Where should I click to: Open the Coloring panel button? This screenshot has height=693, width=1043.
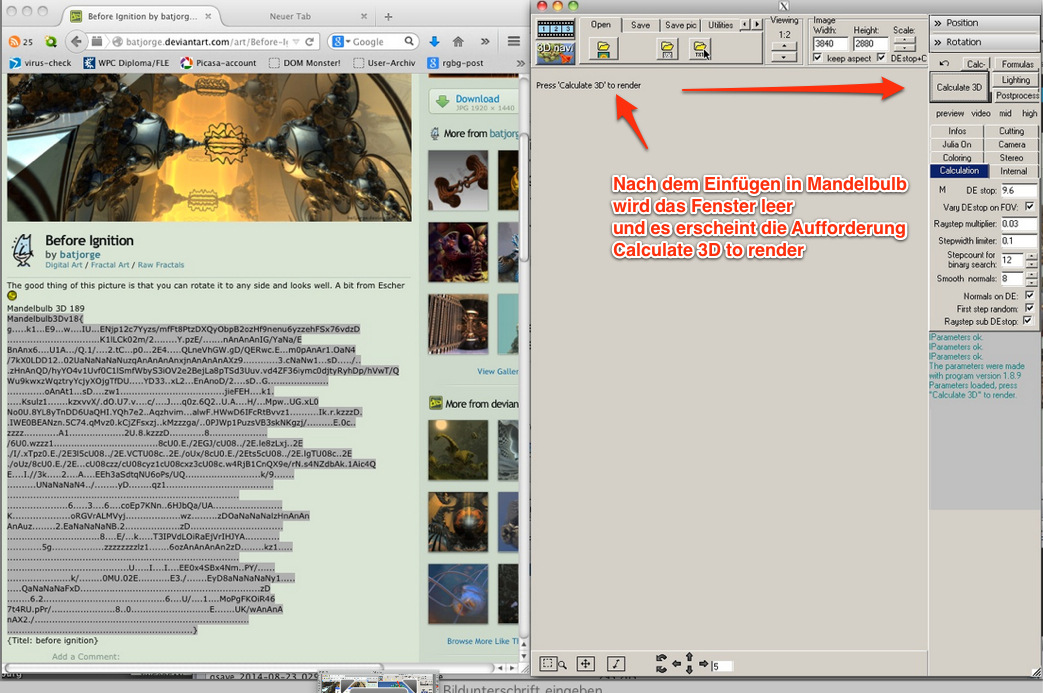(957, 158)
